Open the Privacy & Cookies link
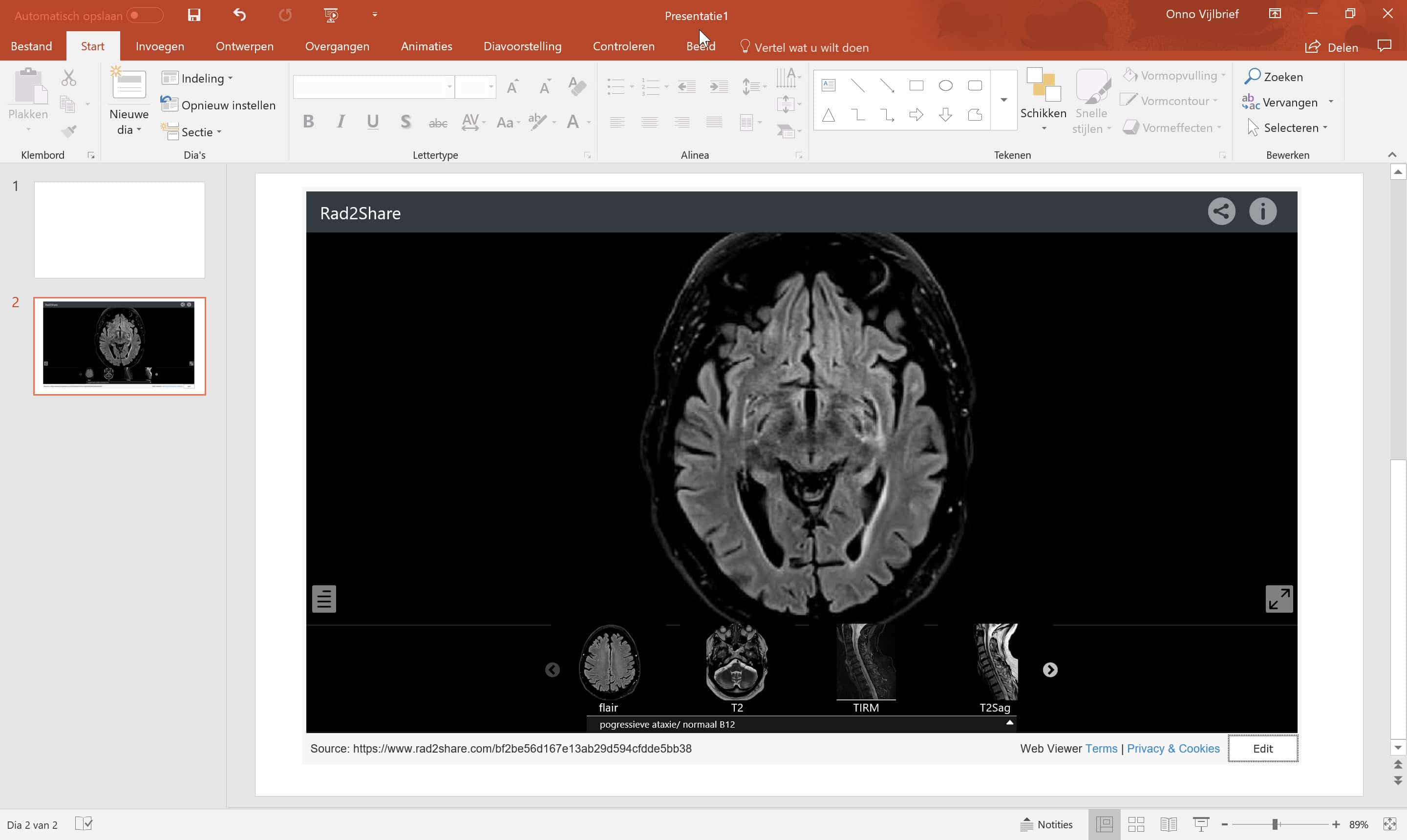Viewport: 1407px width, 840px height. click(1173, 748)
